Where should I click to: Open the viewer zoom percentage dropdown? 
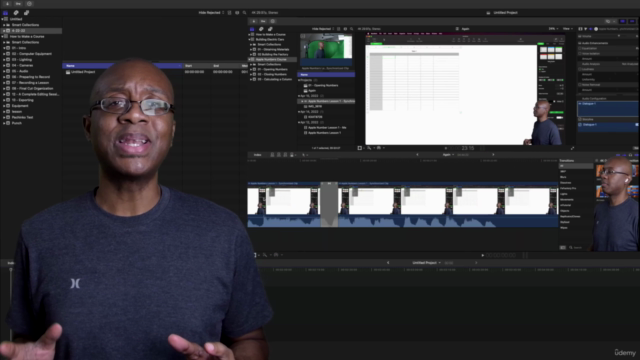coord(553,29)
